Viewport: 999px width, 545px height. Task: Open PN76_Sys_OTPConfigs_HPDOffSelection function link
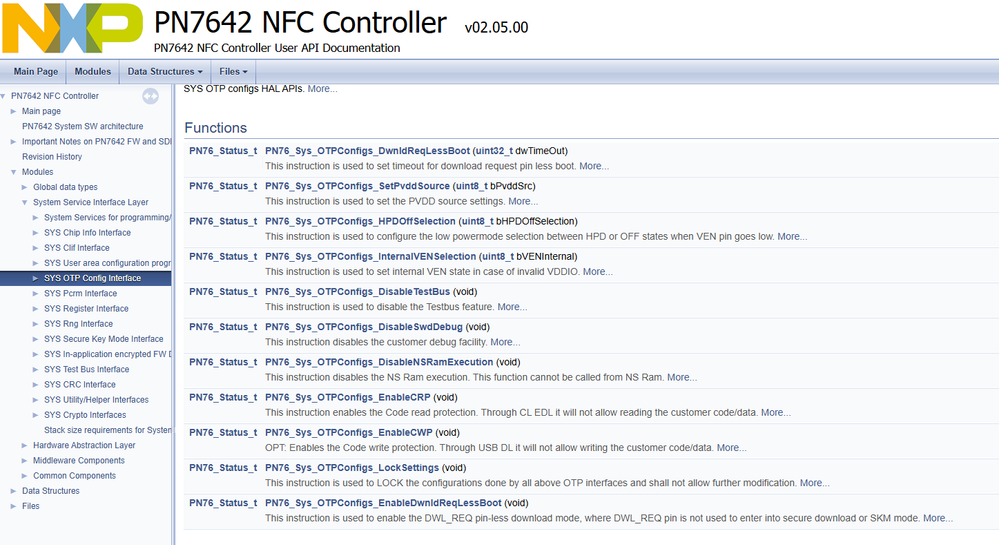tap(361, 221)
